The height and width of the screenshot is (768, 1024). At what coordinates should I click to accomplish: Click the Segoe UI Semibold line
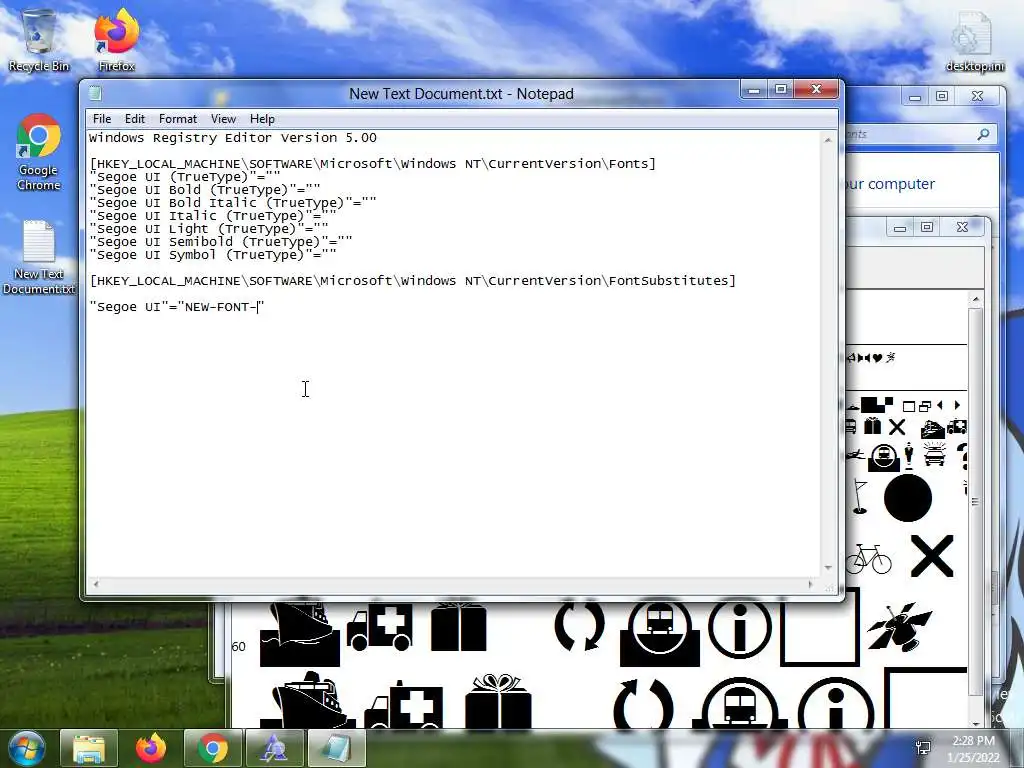(x=221, y=242)
